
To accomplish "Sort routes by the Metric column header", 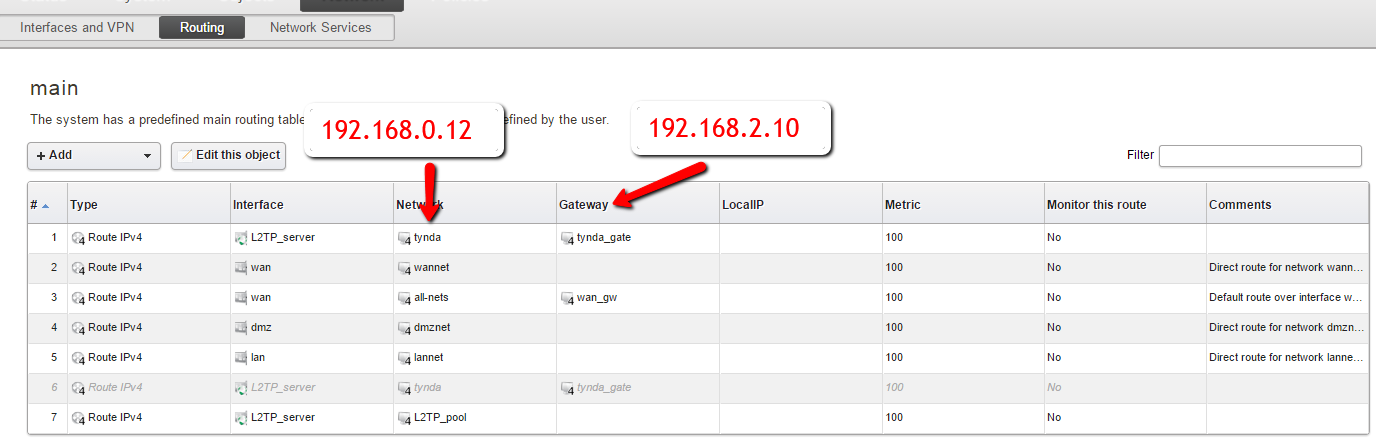I will point(902,205).
